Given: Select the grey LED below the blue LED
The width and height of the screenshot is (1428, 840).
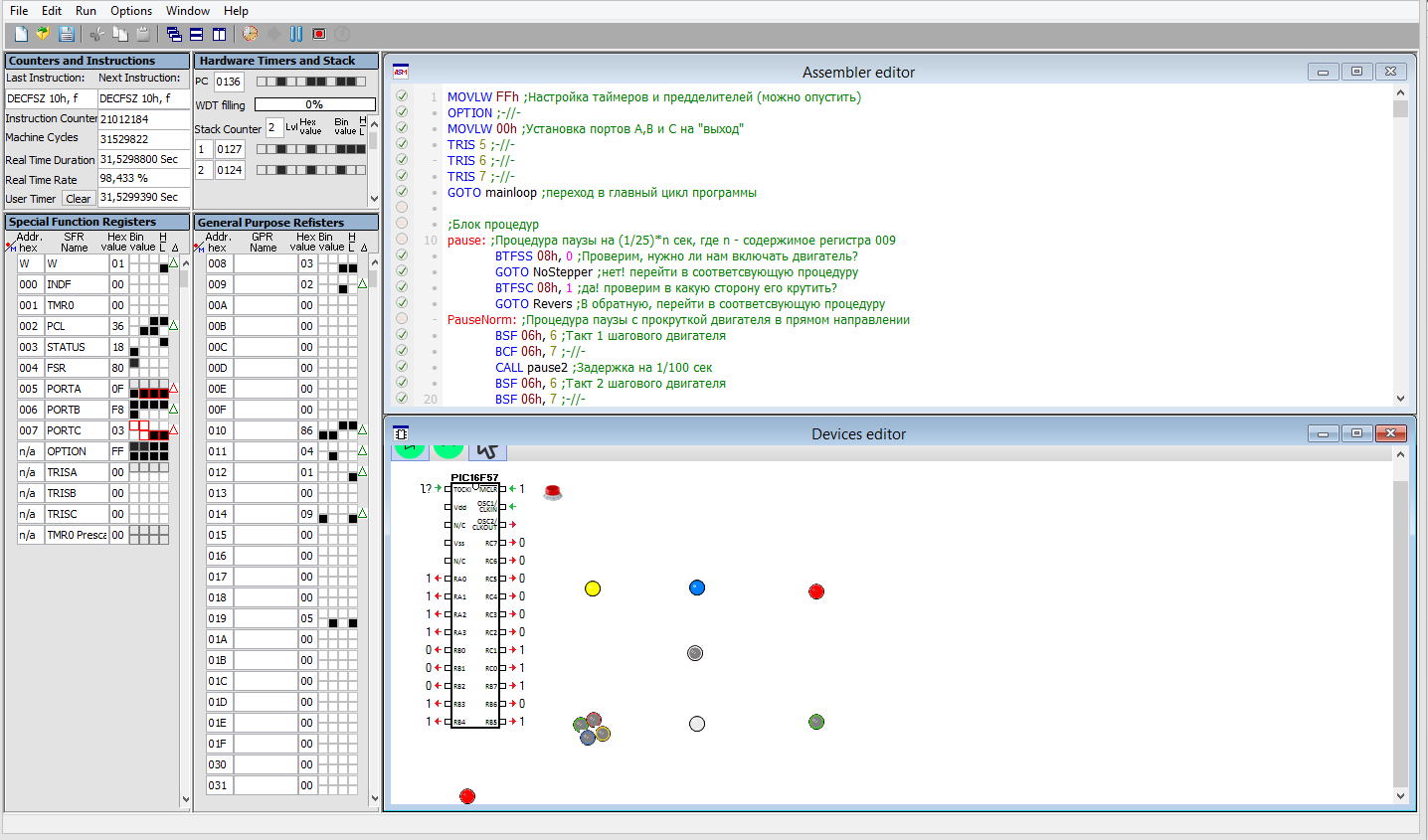Looking at the screenshot, I should 695,653.
